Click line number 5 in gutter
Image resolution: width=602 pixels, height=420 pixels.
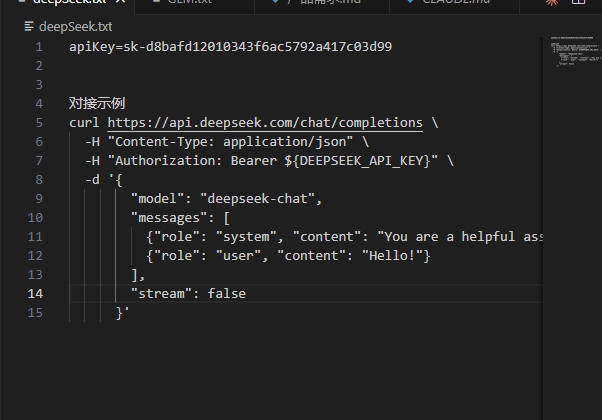[39, 123]
